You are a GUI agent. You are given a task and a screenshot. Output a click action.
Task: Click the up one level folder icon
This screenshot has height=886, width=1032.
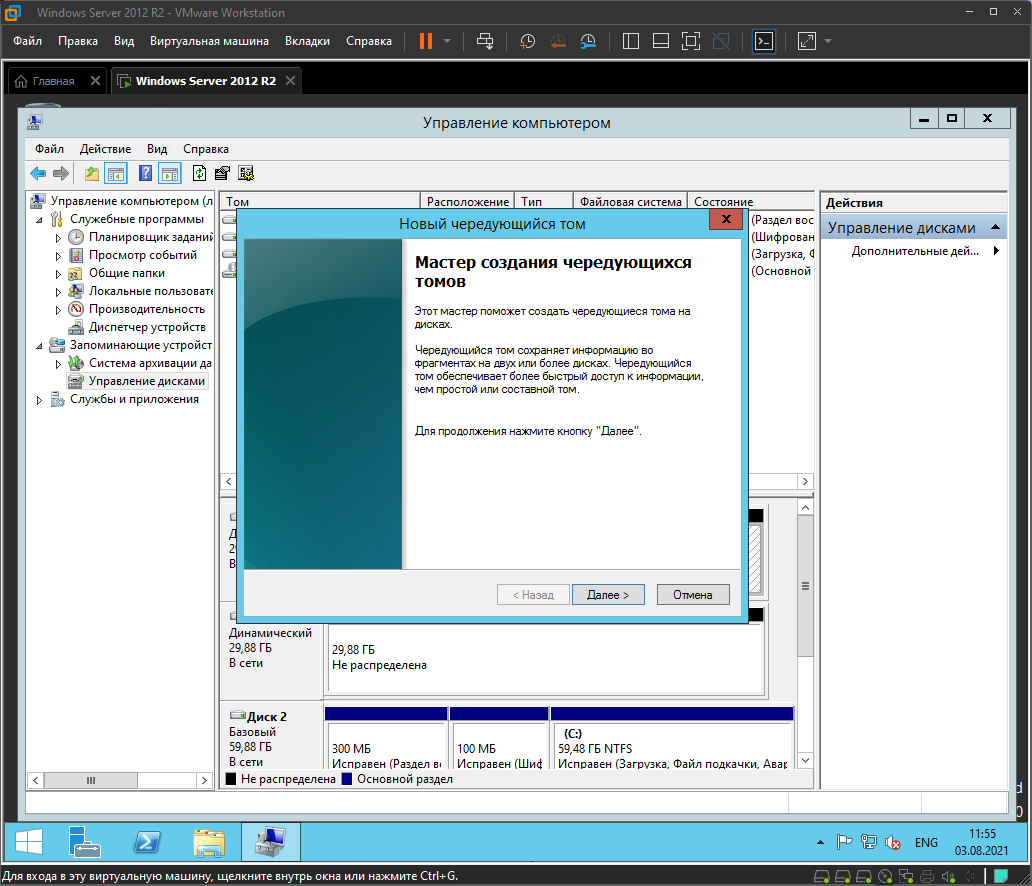[x=91, y=174]
